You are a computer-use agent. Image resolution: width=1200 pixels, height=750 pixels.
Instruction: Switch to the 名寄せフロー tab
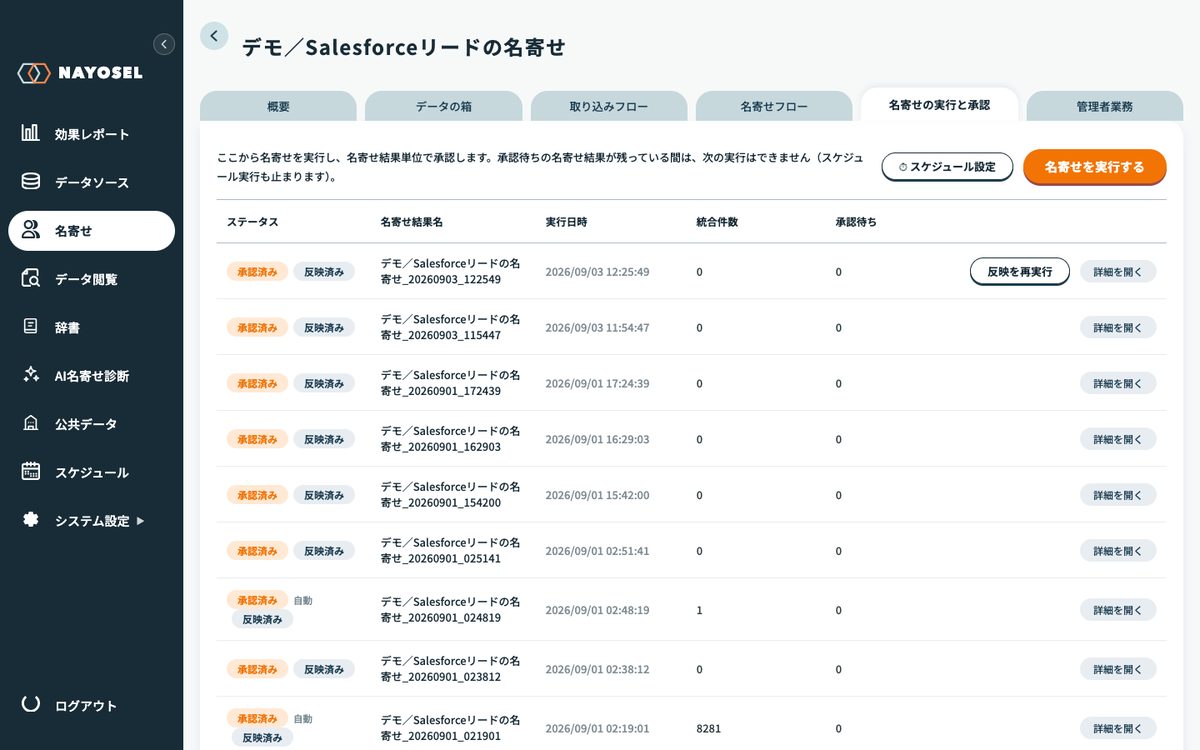click(x=774, y=106)
